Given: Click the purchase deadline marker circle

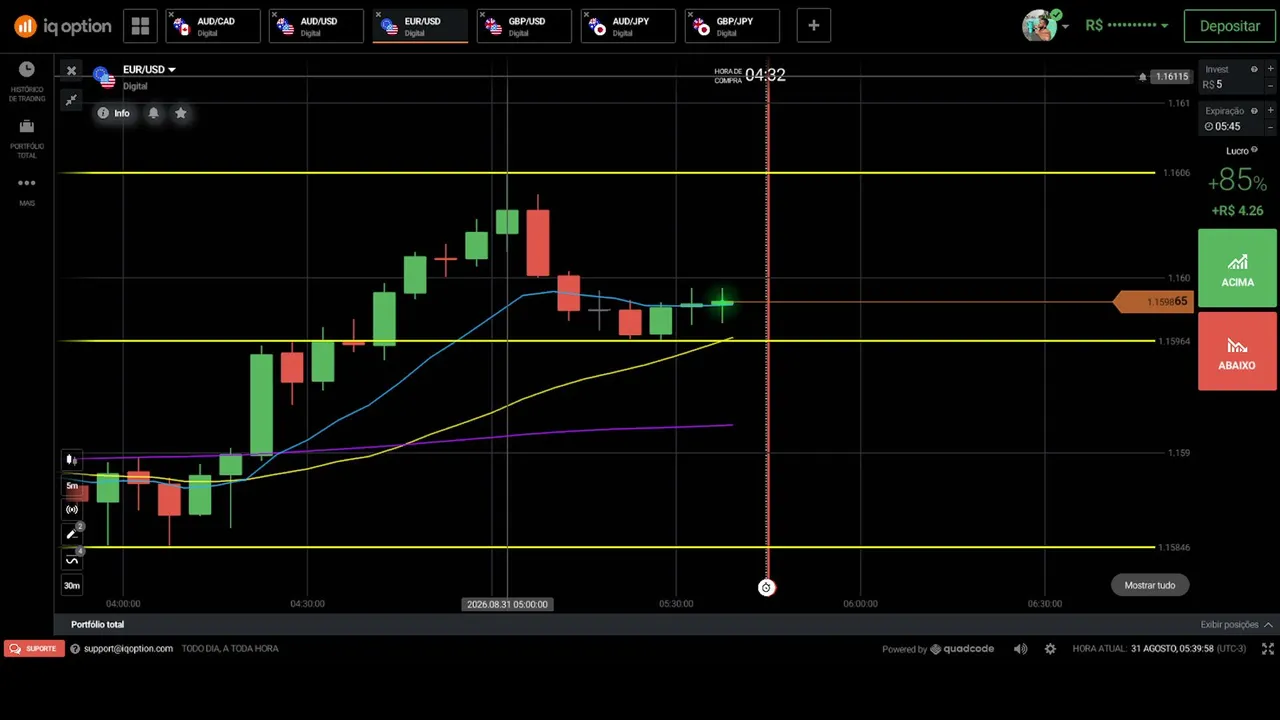Looking at the screenshot, I should [x=766, y=588].
